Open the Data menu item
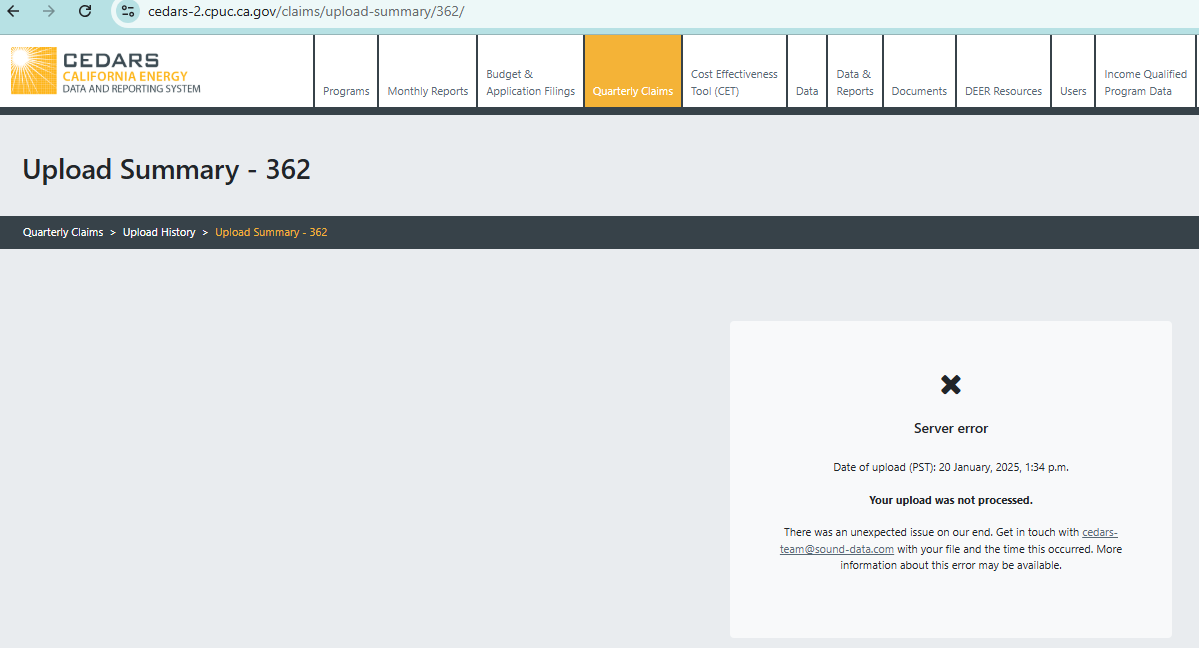 807,91
